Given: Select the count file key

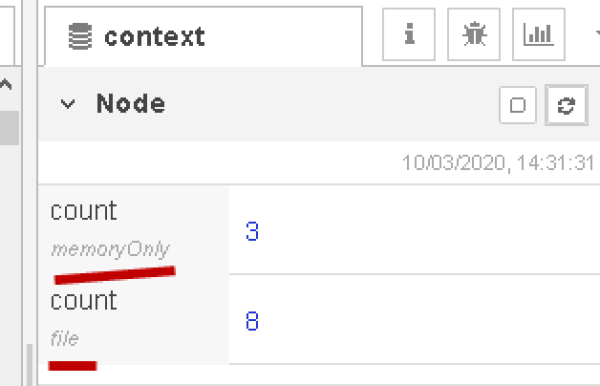Looking at the screenshot, I should point(83,300).
